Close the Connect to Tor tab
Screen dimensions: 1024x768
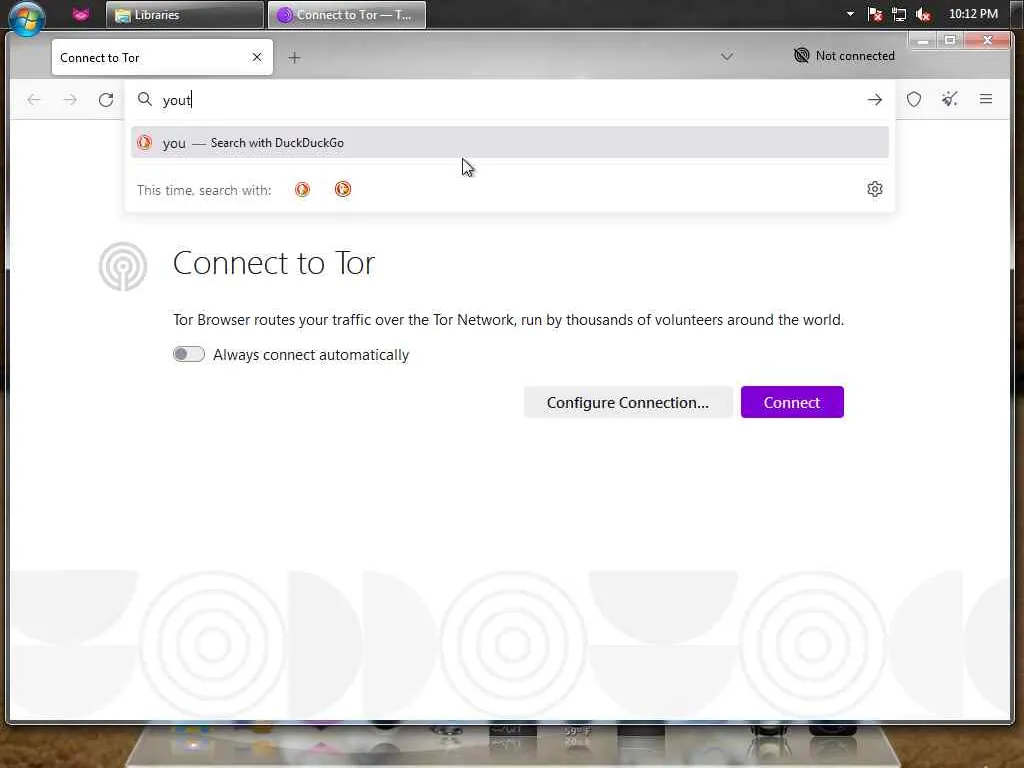(x=257, y=57)
